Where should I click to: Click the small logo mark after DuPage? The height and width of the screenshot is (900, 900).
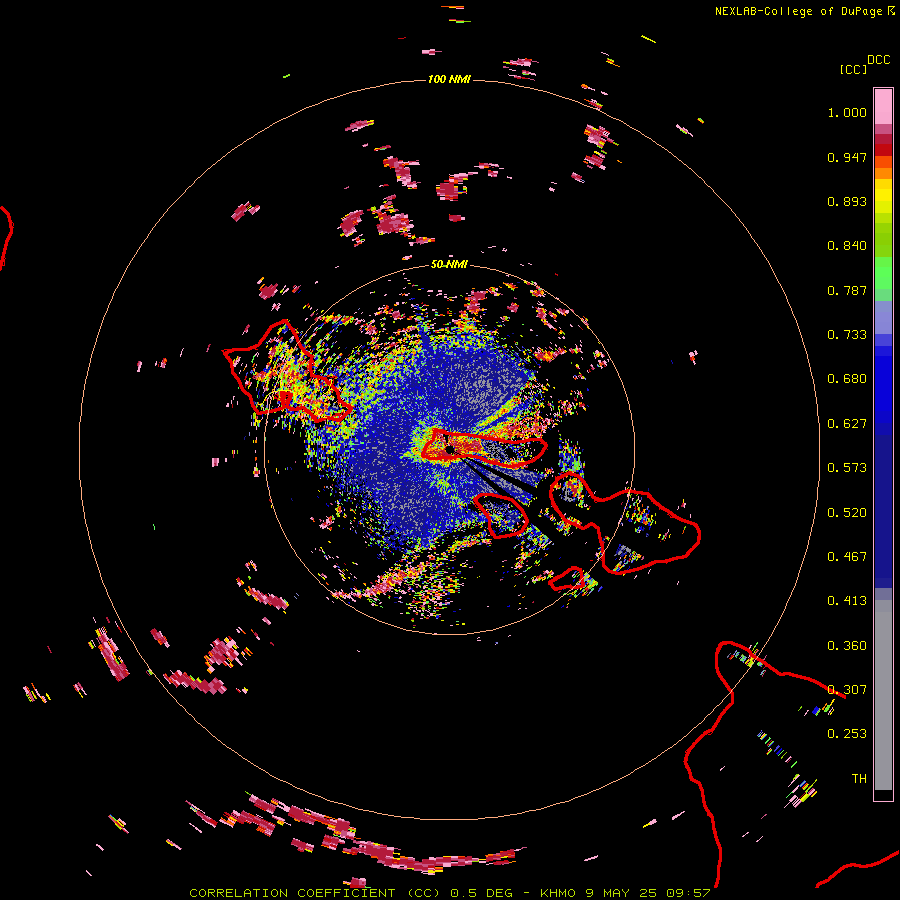(x=891, y=10)
